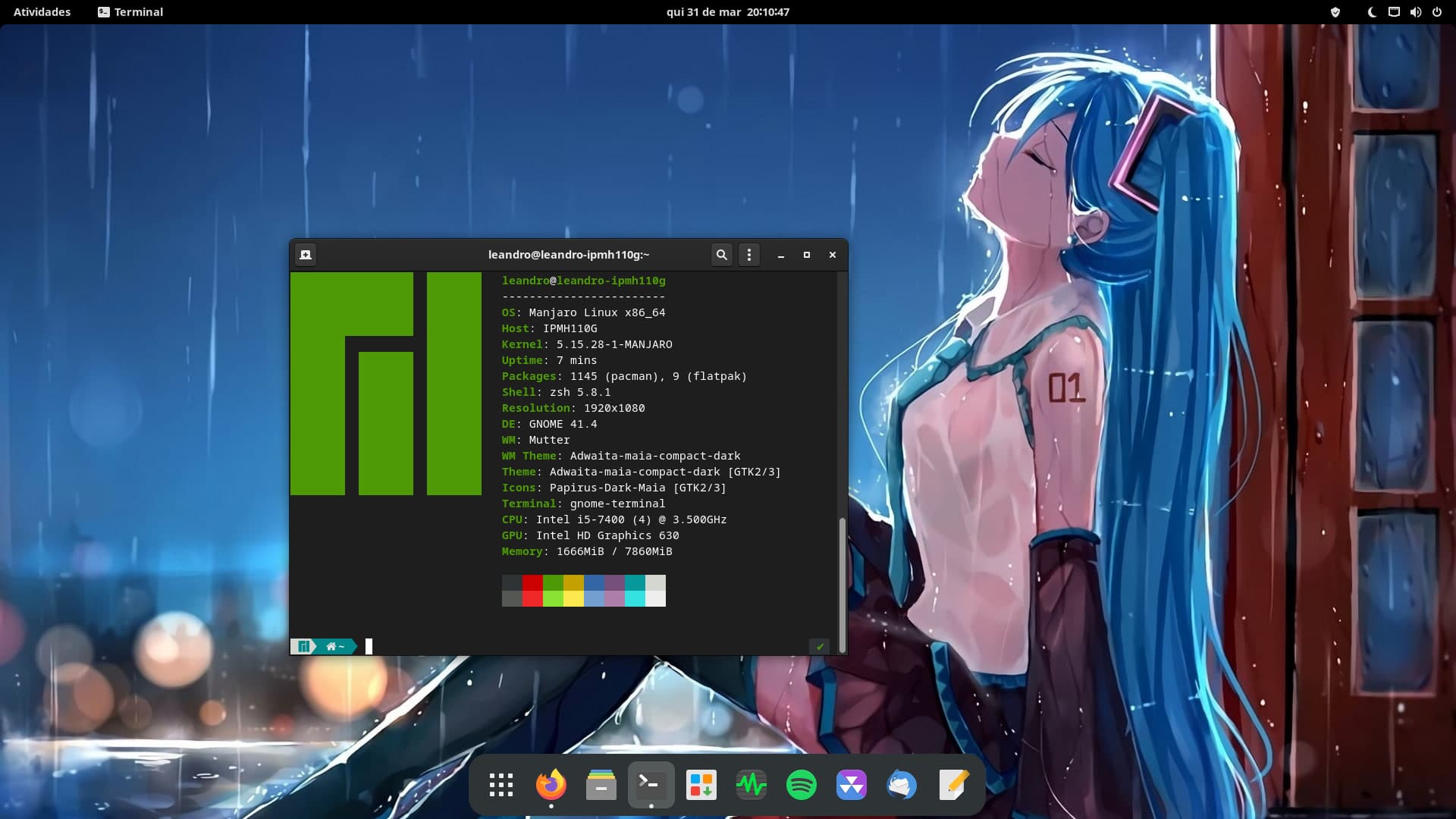Click the home directory prompt segment

point(335,646)
